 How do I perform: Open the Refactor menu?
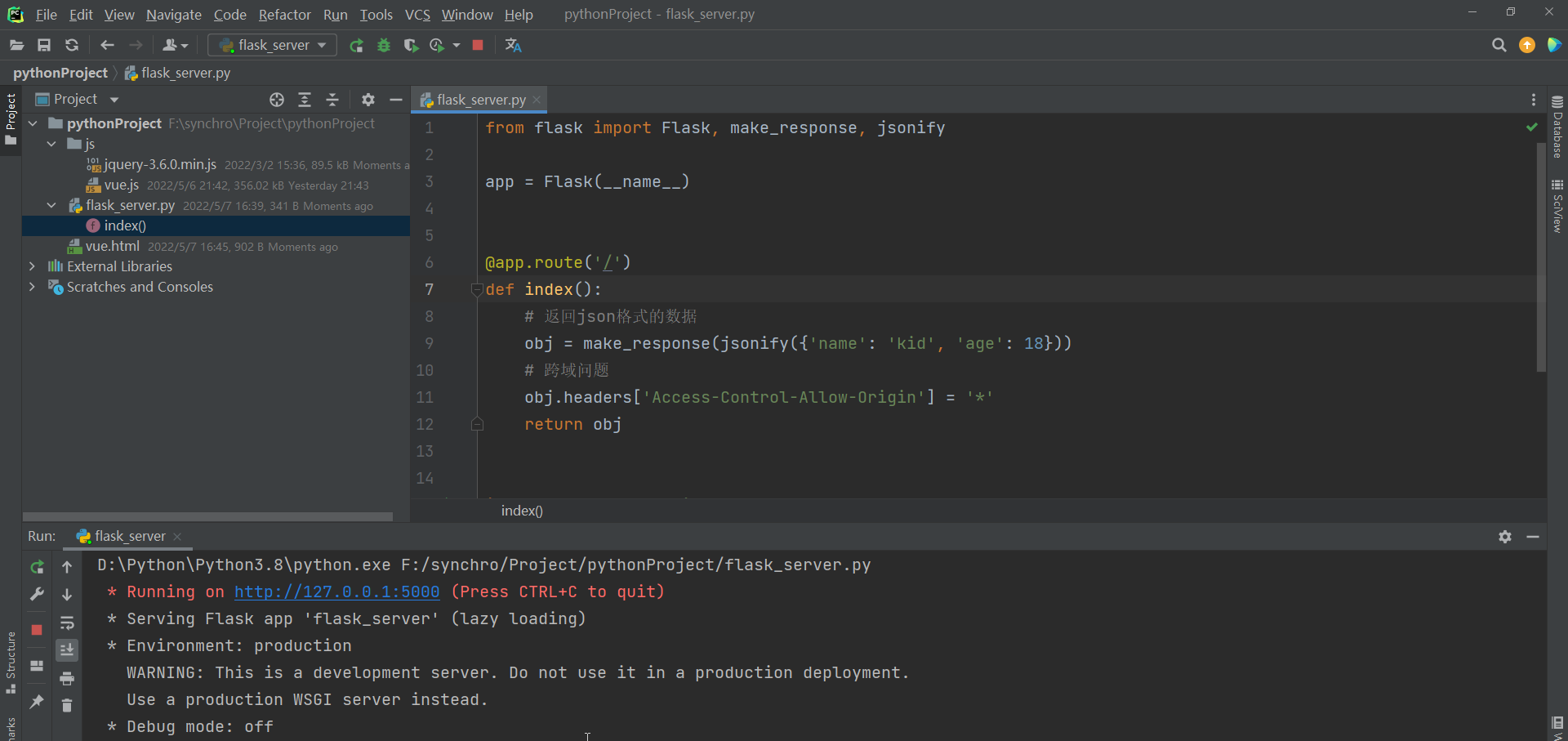pos(284,15)
